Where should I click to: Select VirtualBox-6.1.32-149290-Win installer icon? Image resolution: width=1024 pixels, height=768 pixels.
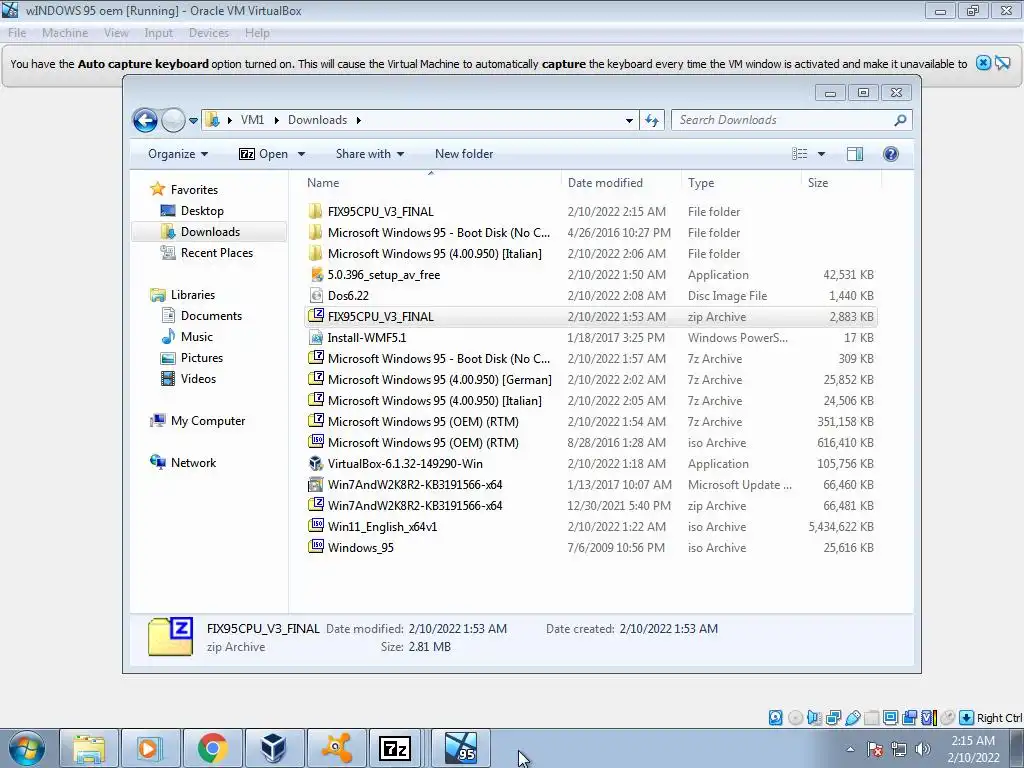(316, 464)
